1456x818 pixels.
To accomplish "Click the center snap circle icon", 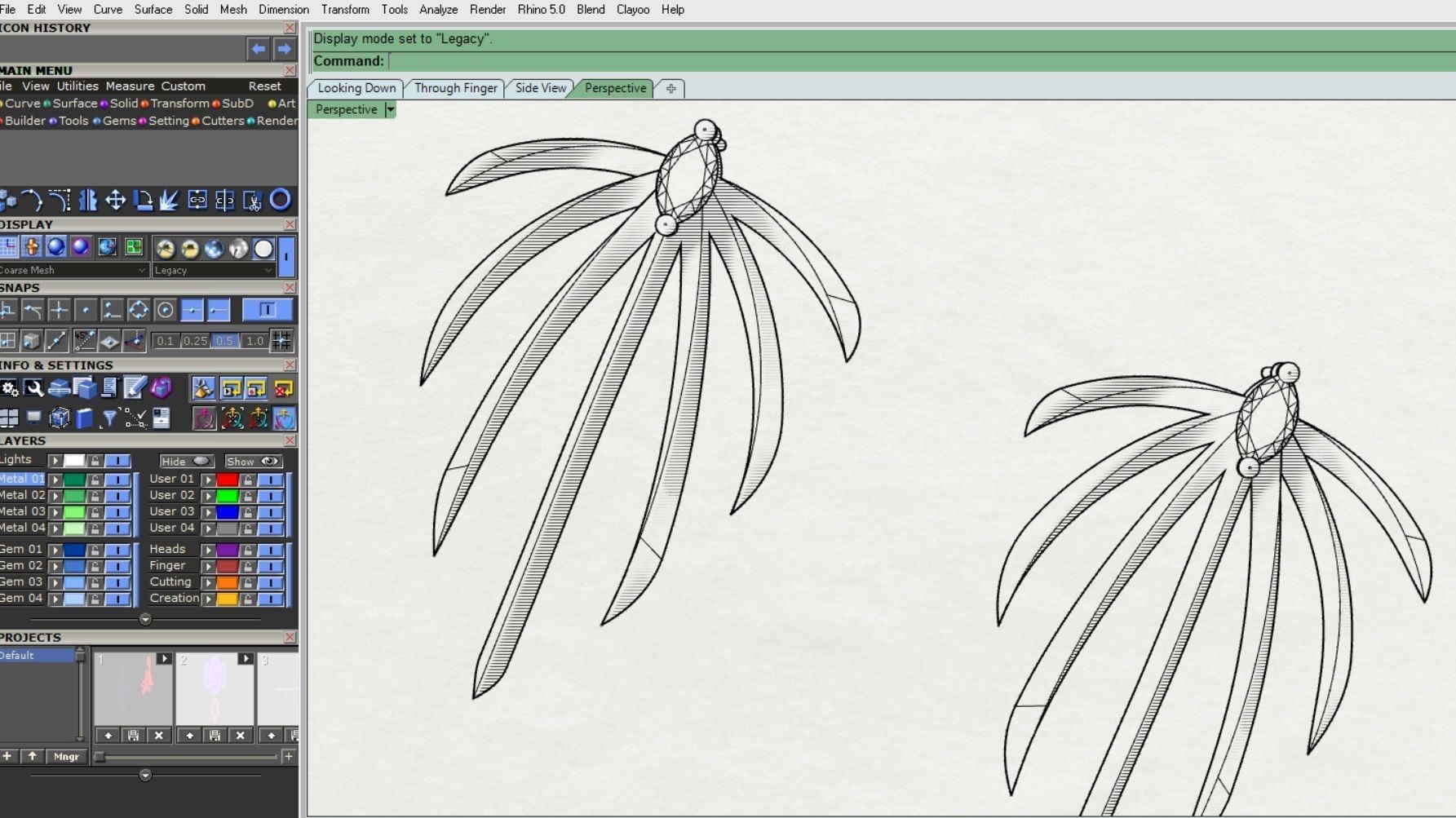I will click(x=165, y=310).
